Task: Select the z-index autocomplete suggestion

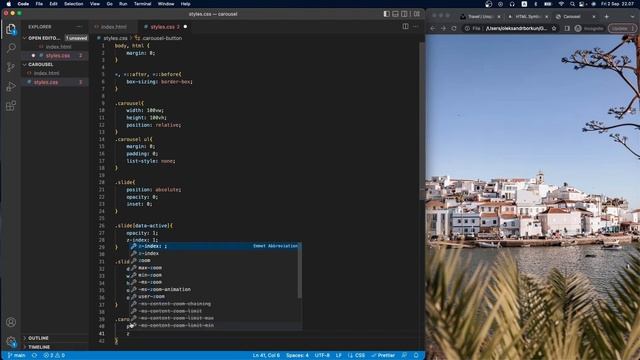Action: coord(216,253)
